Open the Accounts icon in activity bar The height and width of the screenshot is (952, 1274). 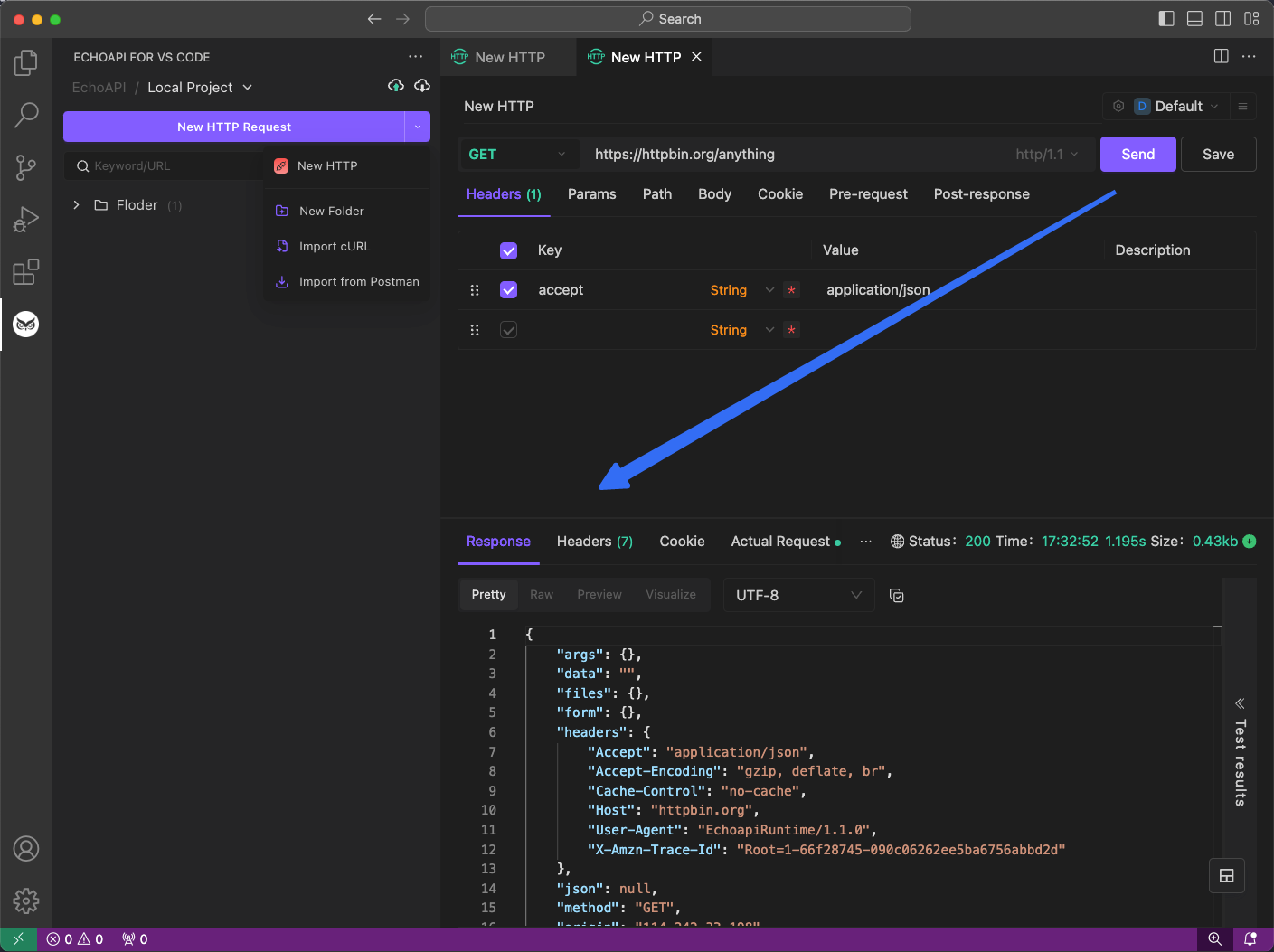tap(26, 849)
